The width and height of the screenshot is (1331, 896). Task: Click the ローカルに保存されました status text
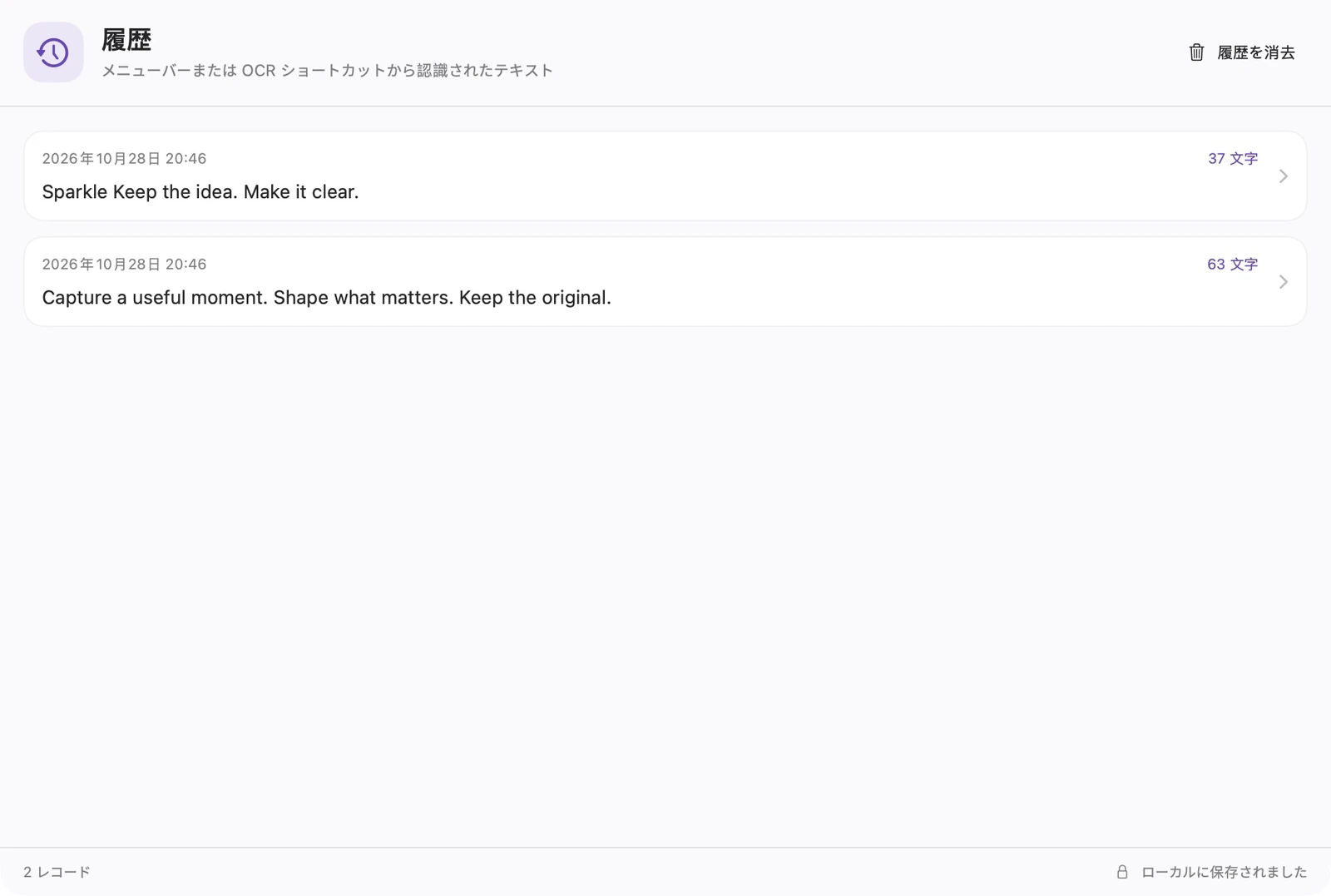point(1224,872)
